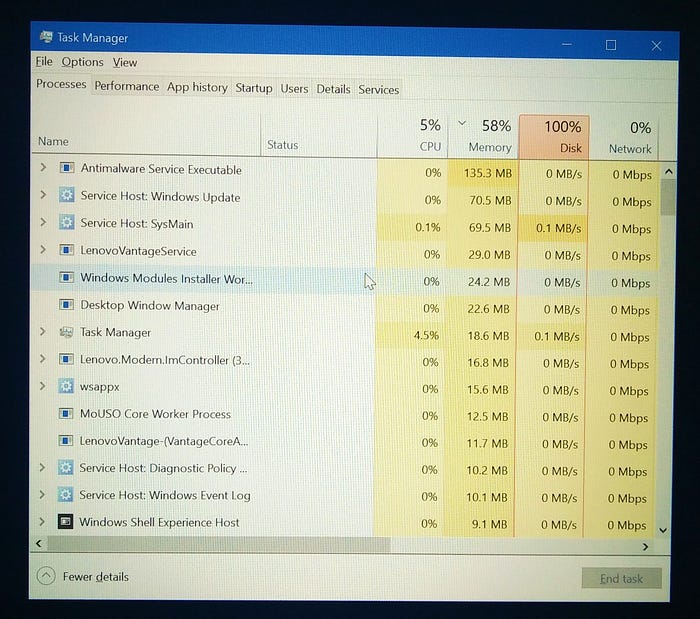Click the MoUSO Core Worker Process icon
700x619 pixels.
66,414
